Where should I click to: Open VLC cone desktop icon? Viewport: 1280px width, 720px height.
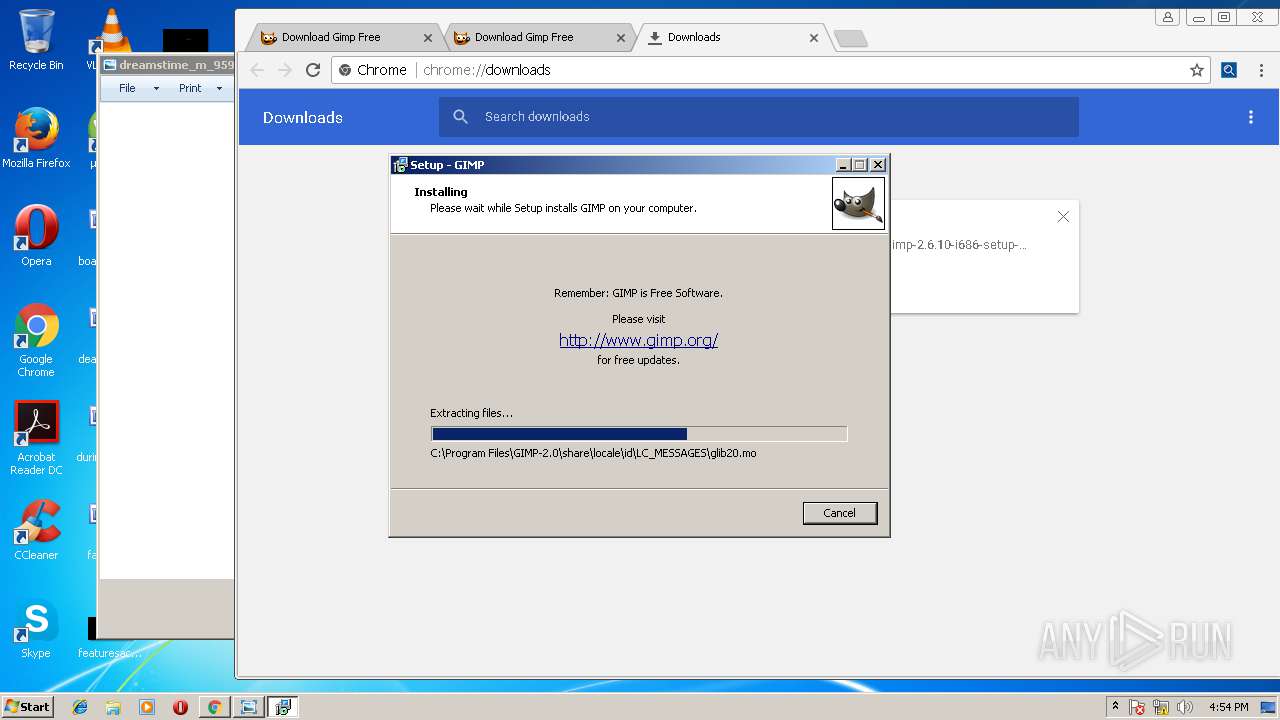(112, 30)
